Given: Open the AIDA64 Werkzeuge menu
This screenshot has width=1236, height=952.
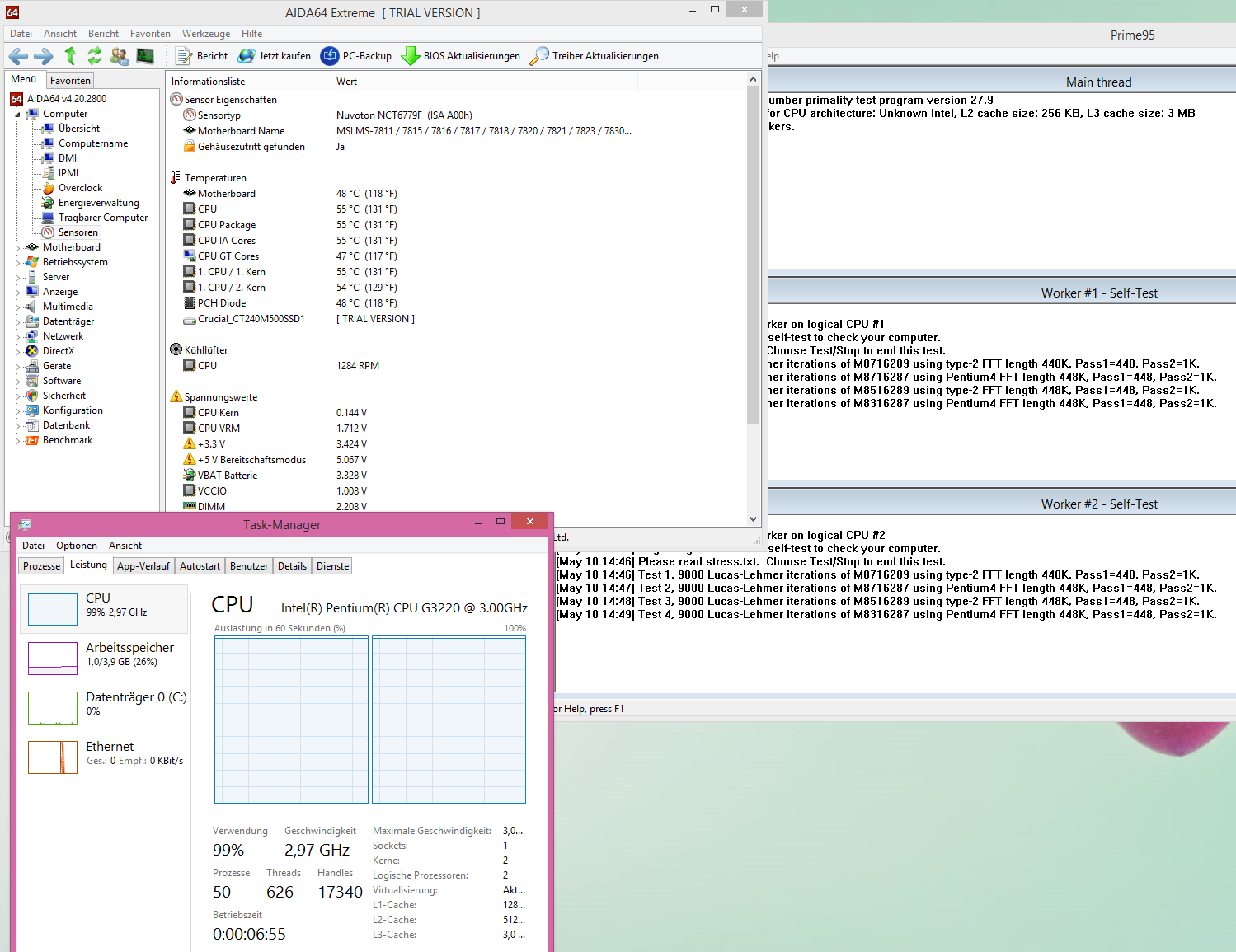Looking at the screenshot, I should click(x=206, y=34).
